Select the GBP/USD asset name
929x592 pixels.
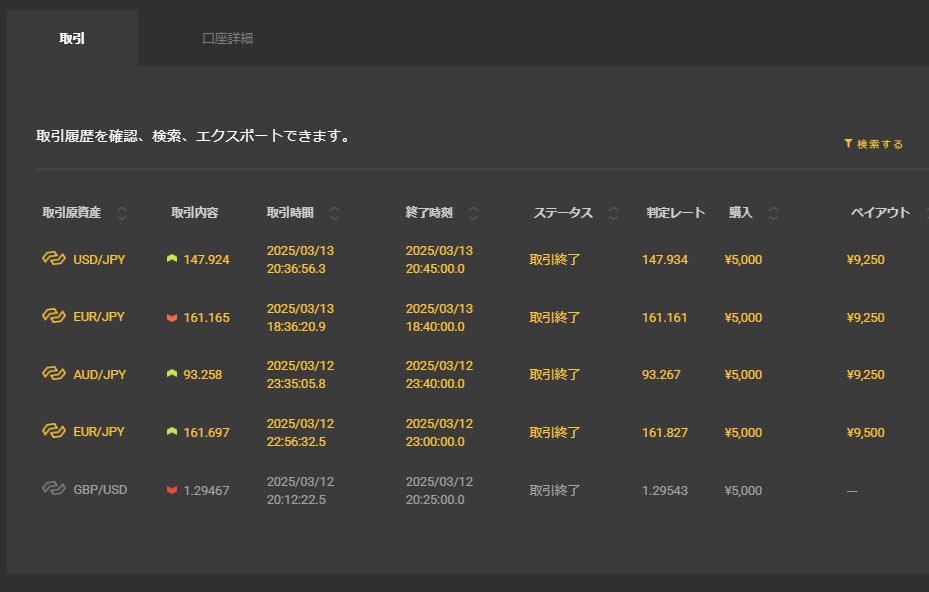tap(100, 490)
